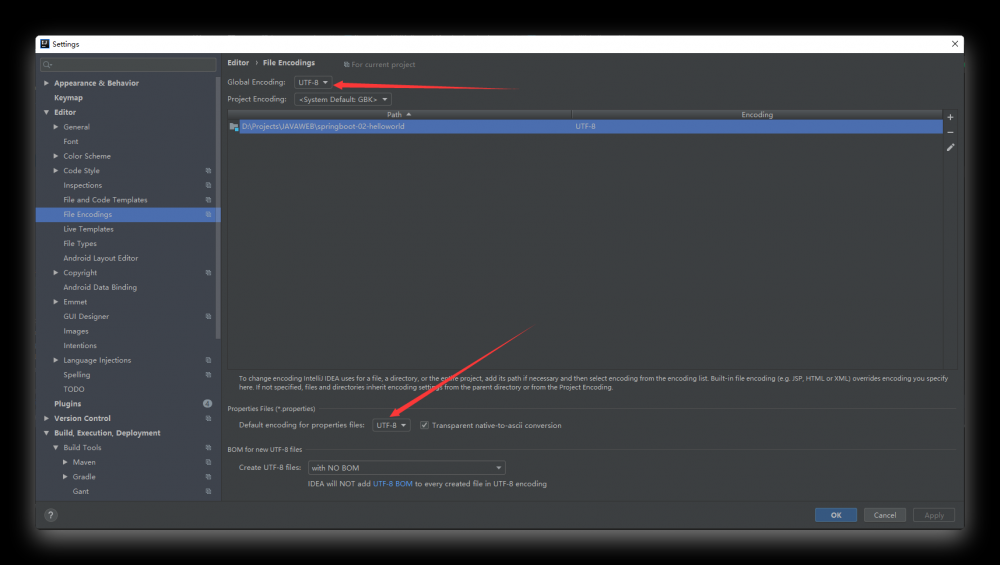Select TODO in settings tree
Image resolution: width=1000 pixels, height=565 pixels.
(73, 390)
